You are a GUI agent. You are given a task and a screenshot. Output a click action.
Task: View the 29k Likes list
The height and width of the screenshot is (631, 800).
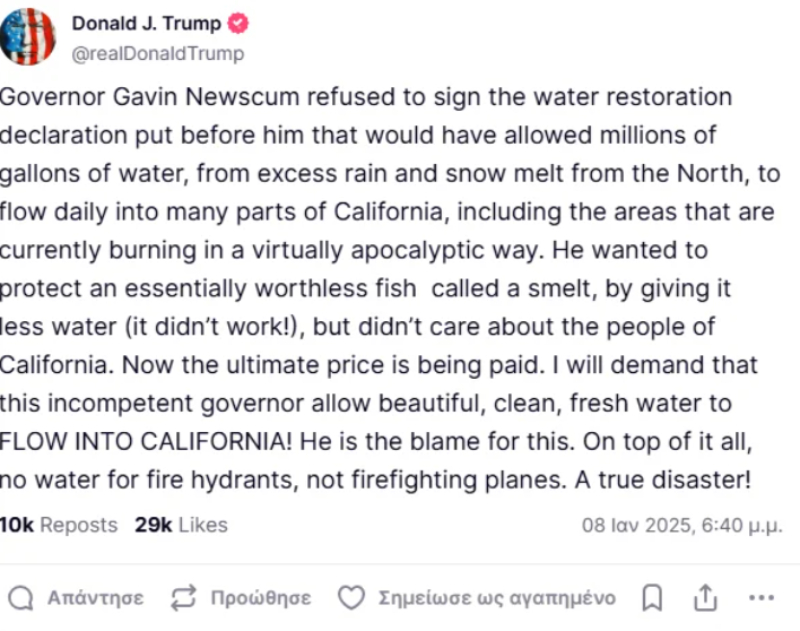click(181, 524)
